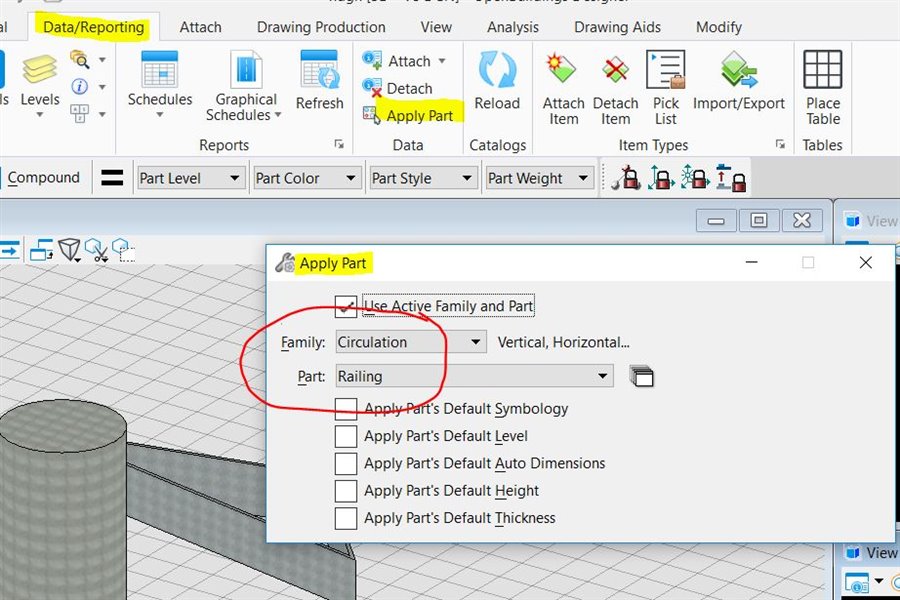Enable Apply Part's Default Thickness
Image resolution: width=900 pixels, height=600 pixels.
(x=346, y=518)
